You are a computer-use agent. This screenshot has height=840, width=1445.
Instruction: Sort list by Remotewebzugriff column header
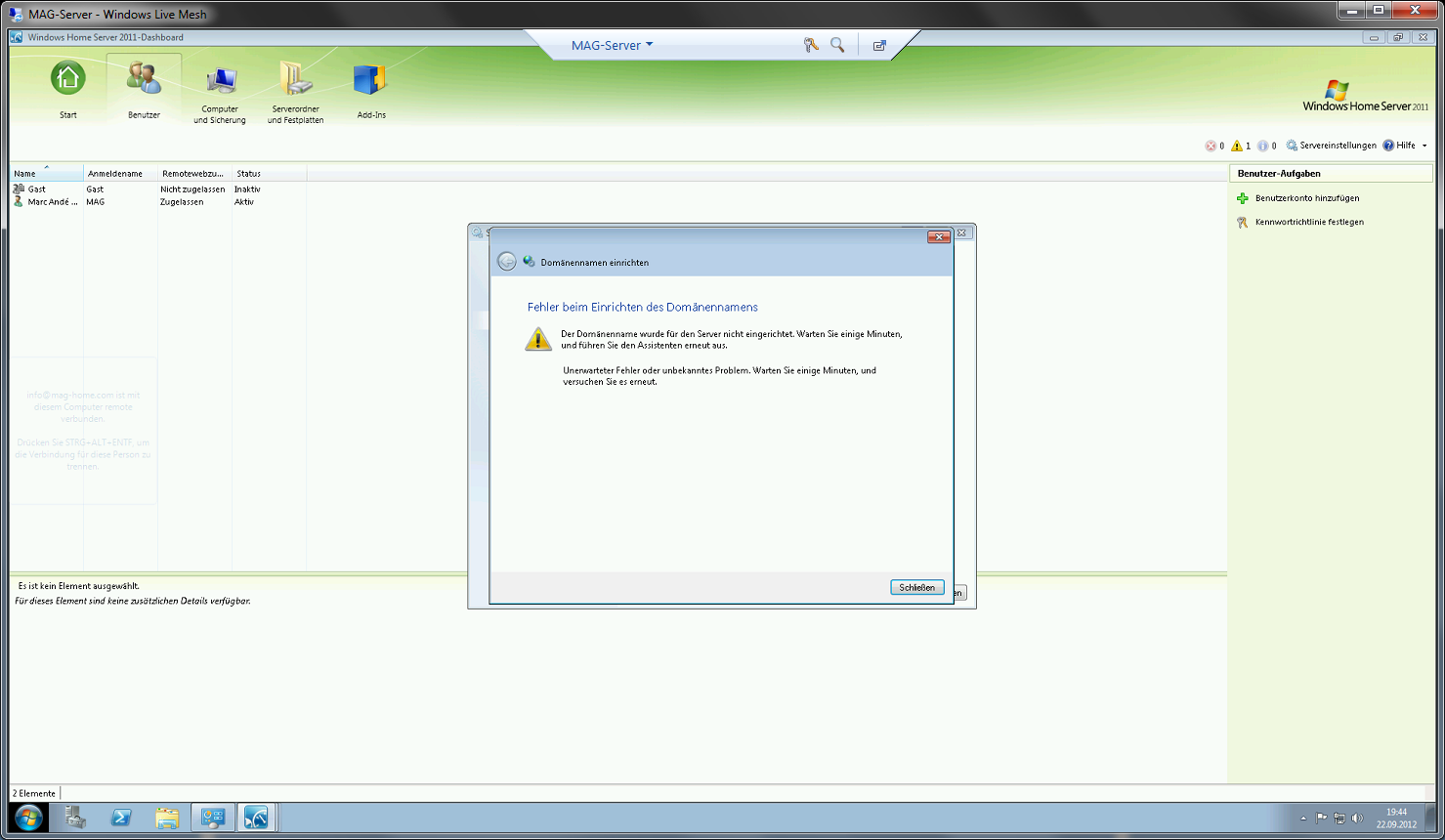[x=194, y=173]
